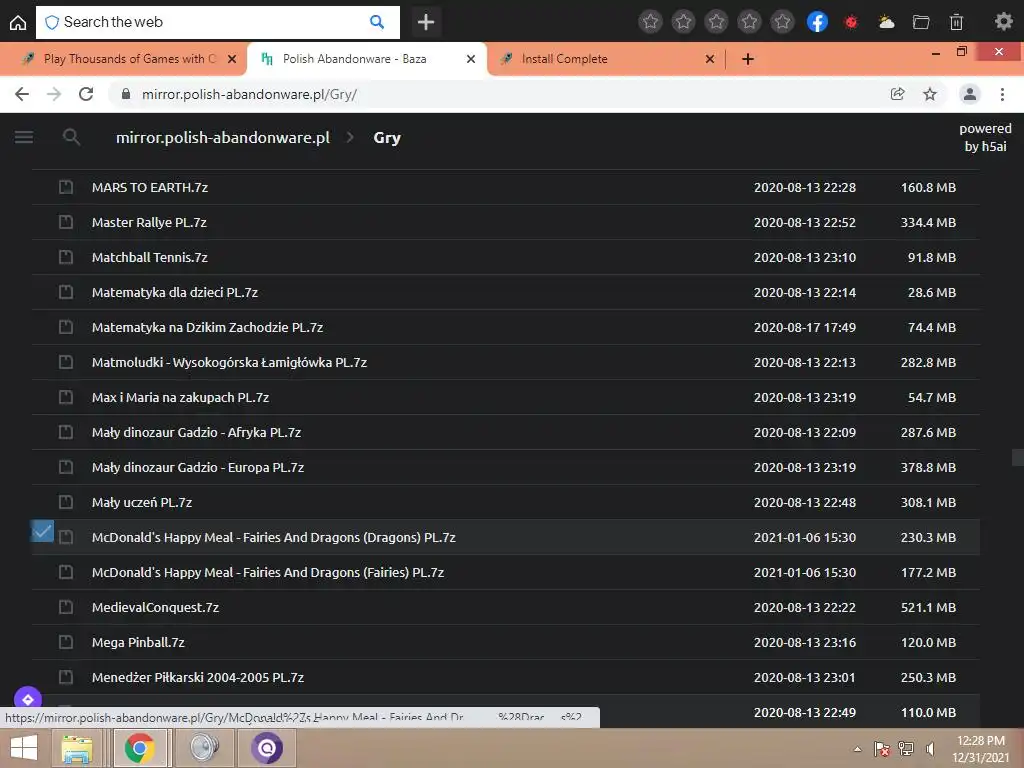The height and width of the screenshot is (768, 1024).
Task: Open Matematyka dla dzieci PL.7z
Action: click(505, 293)
